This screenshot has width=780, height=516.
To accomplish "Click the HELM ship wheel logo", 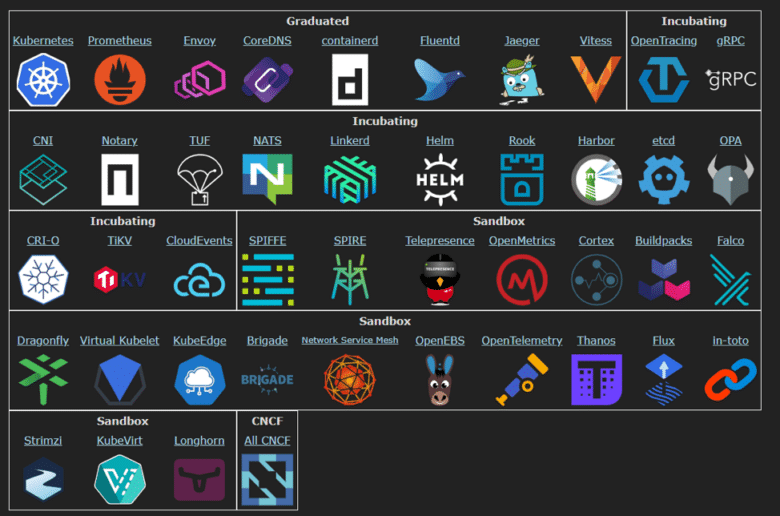I will click(x=440, y=180).
